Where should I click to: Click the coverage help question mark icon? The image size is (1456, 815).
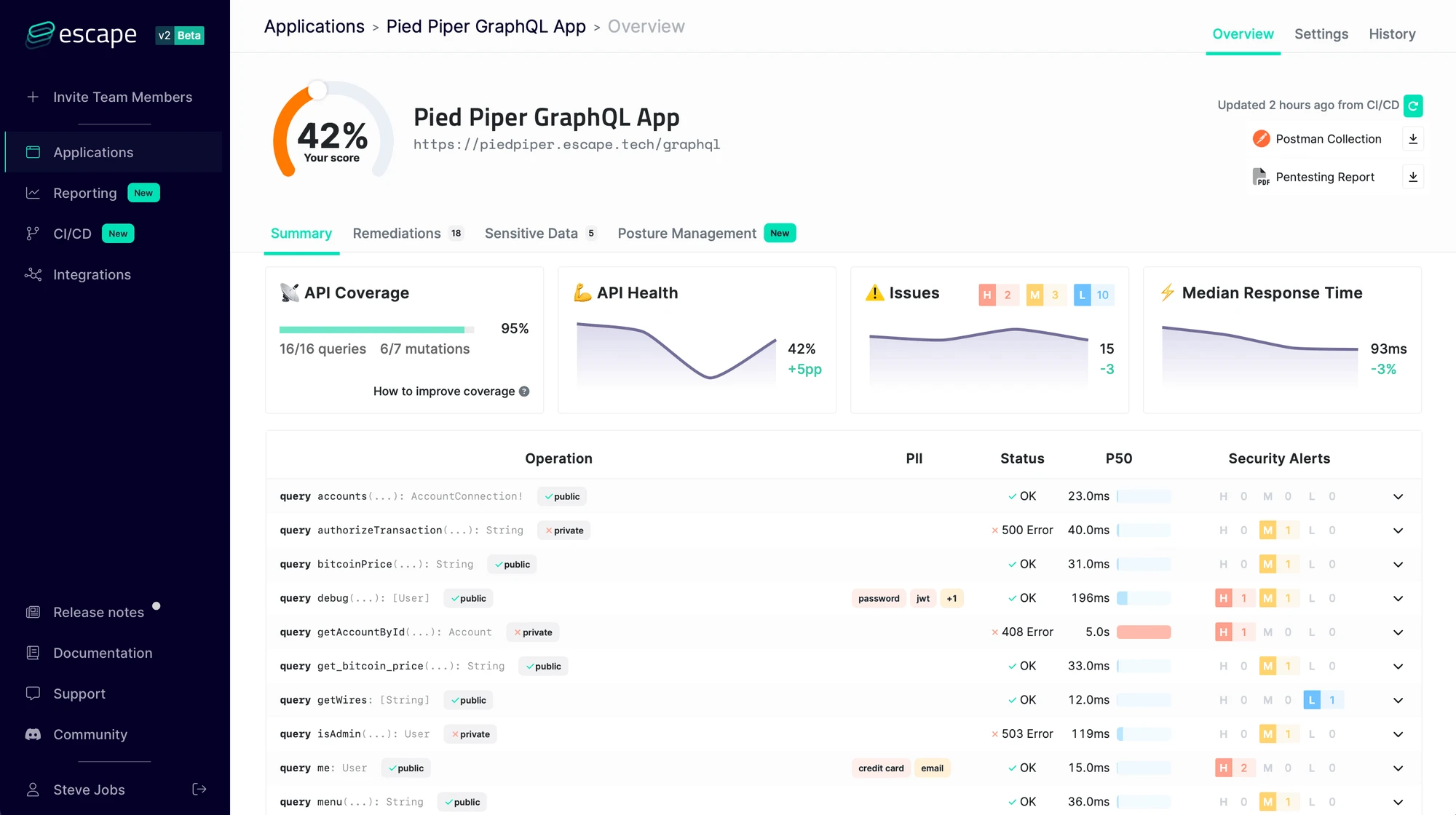point(523,391)
